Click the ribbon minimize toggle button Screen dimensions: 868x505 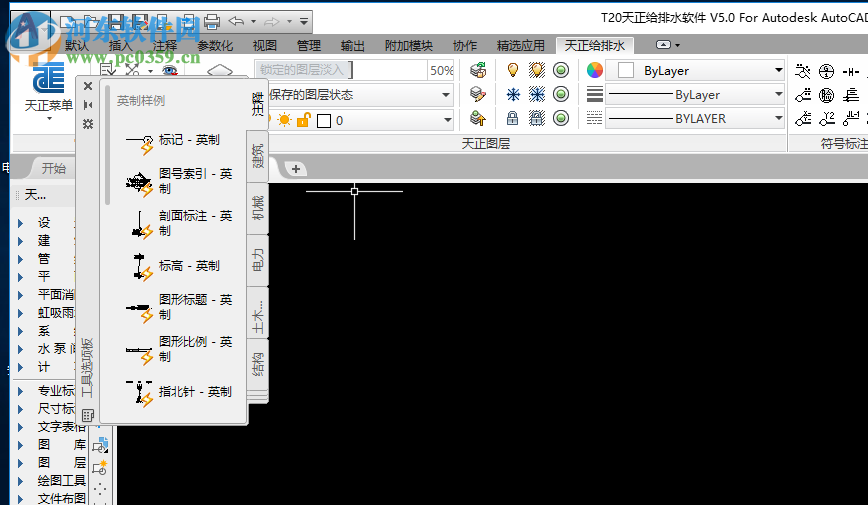click(x=663, y=45)
